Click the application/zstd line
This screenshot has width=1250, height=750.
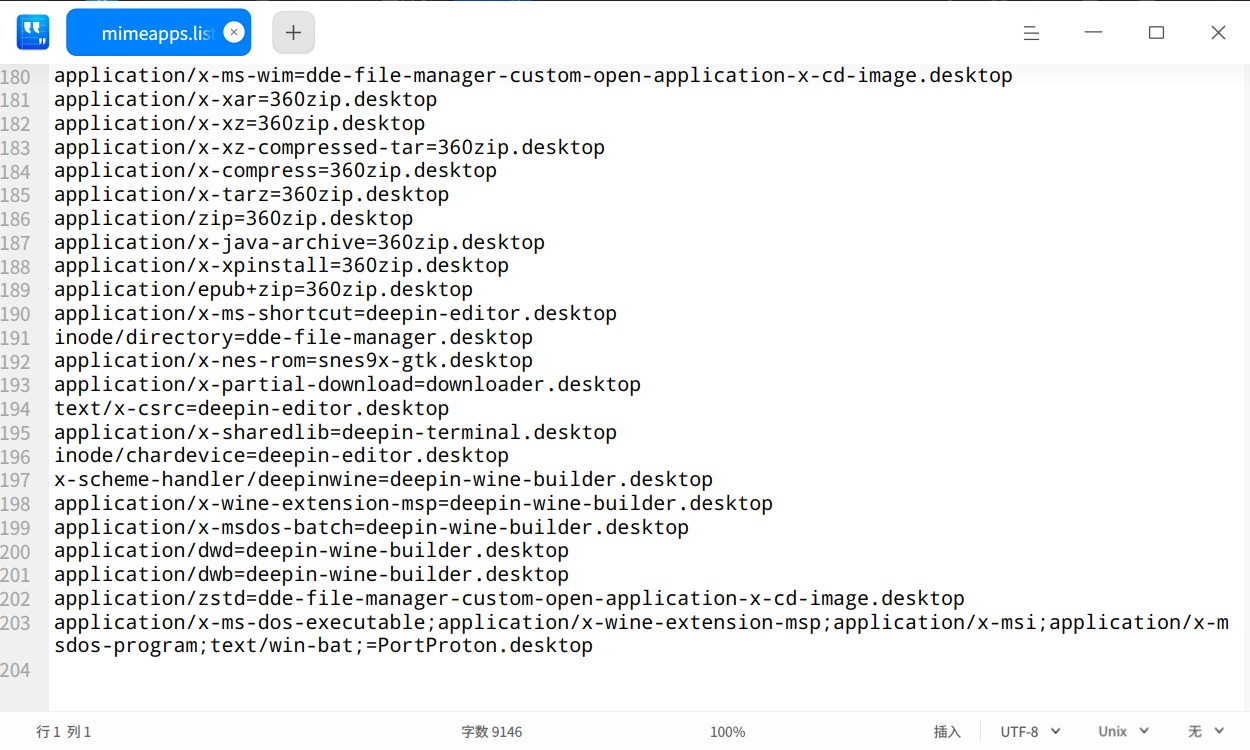pyautogui.click(x=509, y=599)
